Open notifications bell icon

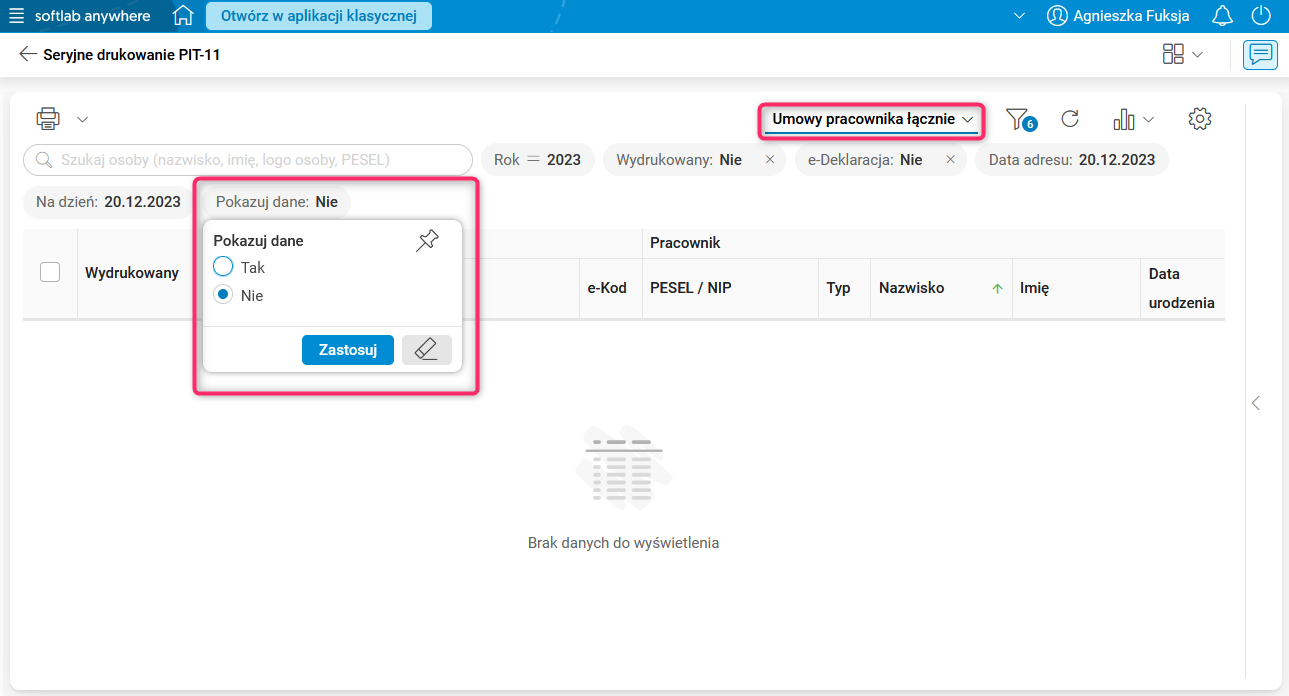pos(1222,16)
